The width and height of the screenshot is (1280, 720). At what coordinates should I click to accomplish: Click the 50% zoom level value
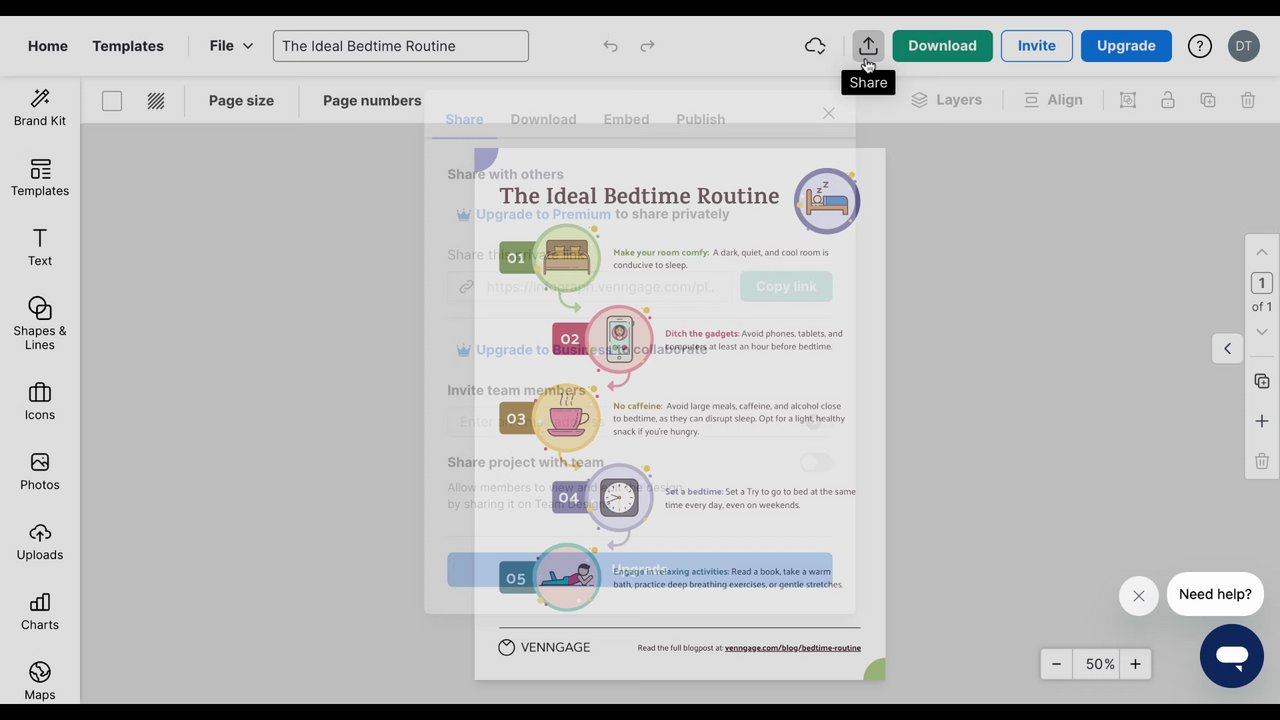coord(1100,664)
